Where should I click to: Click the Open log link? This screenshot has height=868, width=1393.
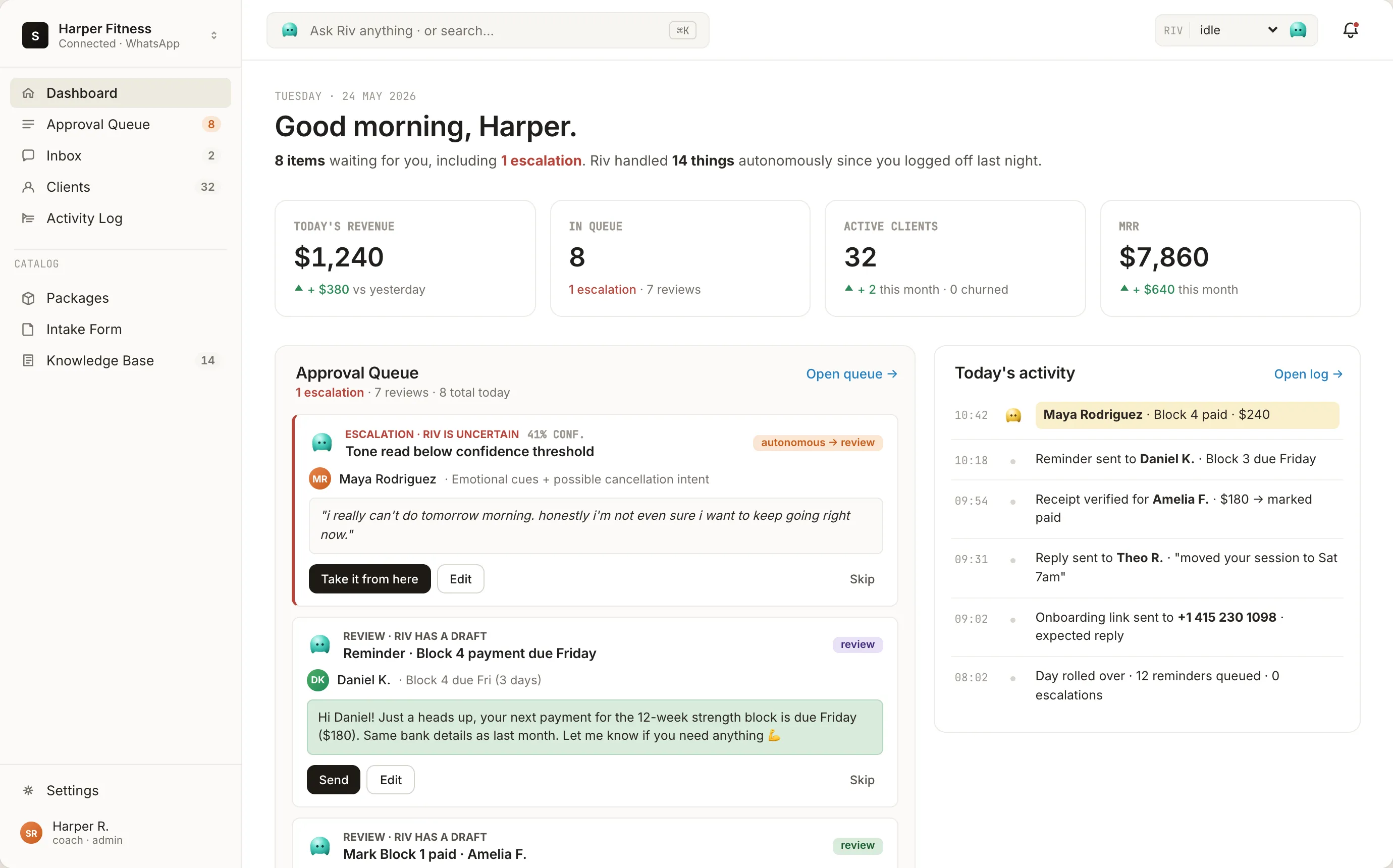click(x=1308, y=374)
